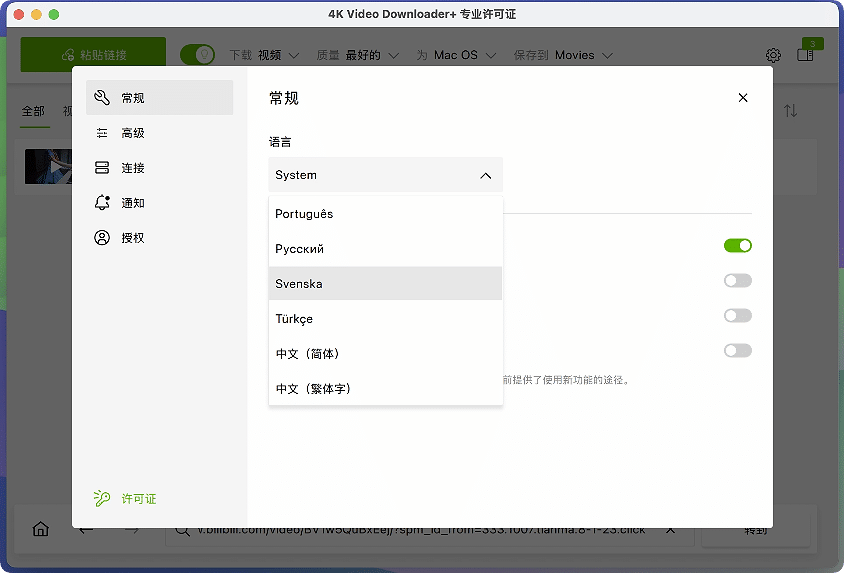Click the settings gear icon in toolbar
Screen dimensions: 844x573
(773, 55)
